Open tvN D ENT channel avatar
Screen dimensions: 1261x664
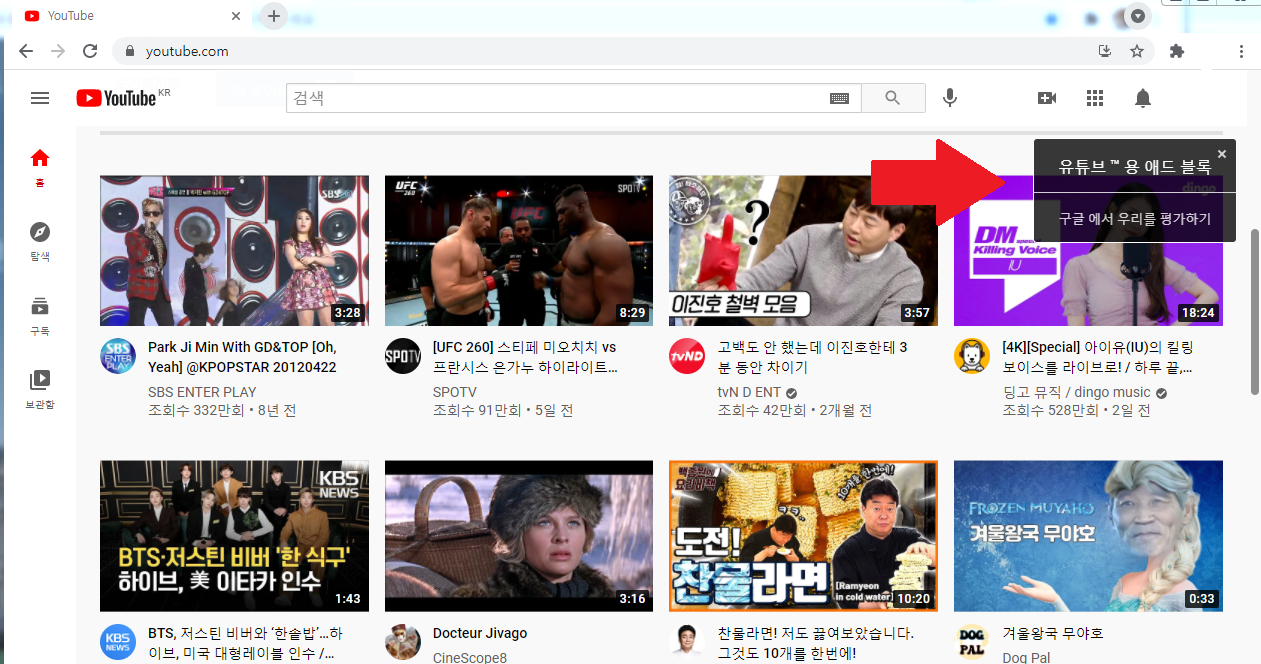pos(687,356)
